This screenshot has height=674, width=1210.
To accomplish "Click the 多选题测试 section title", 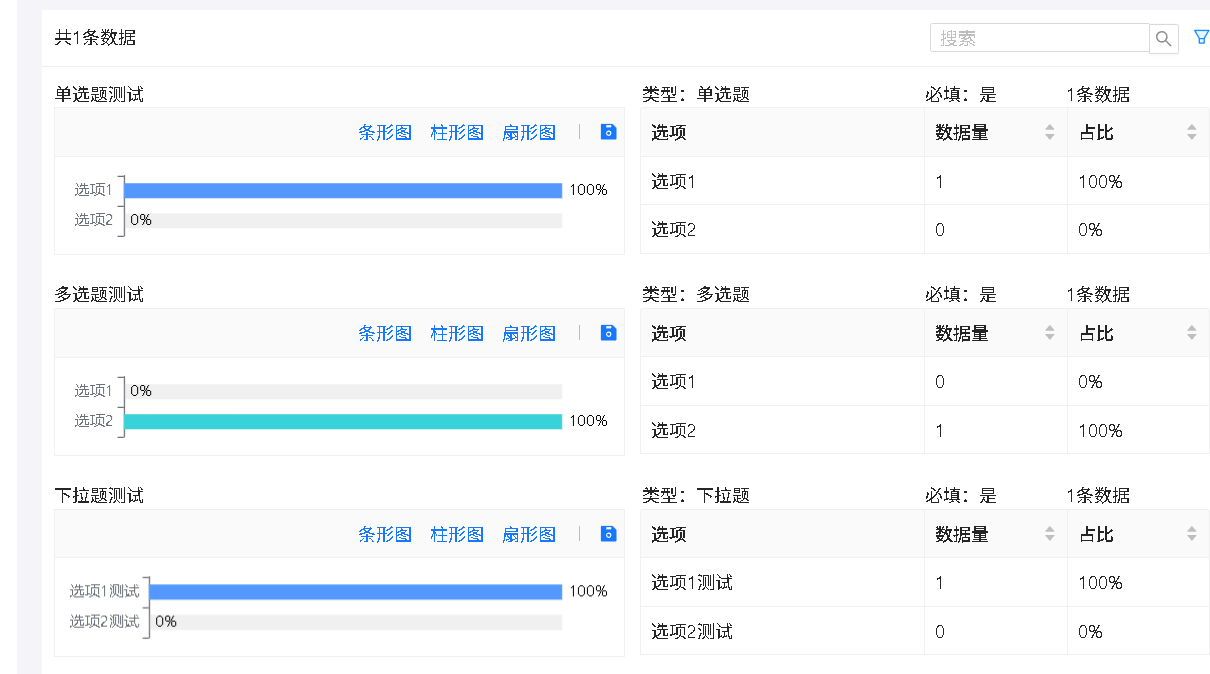I will pos(99,295).
